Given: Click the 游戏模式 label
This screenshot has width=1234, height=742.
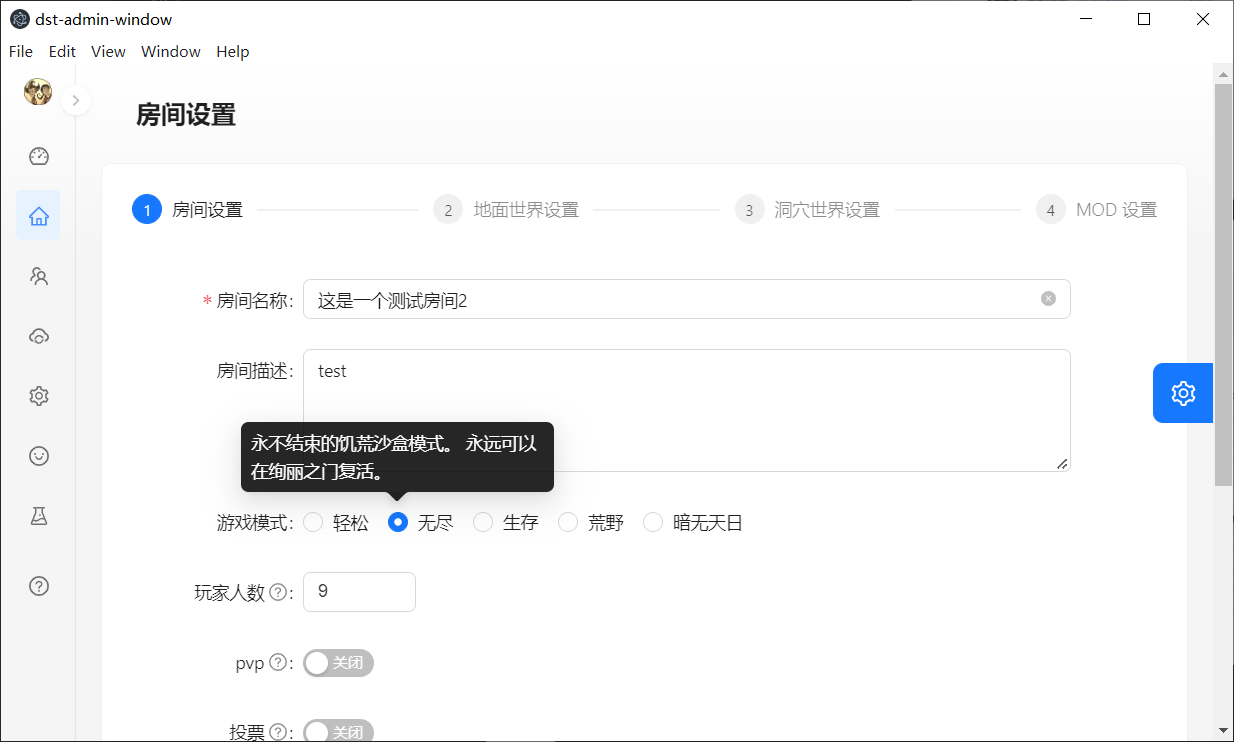Looking at the screenshot, I should click(255, 522).
